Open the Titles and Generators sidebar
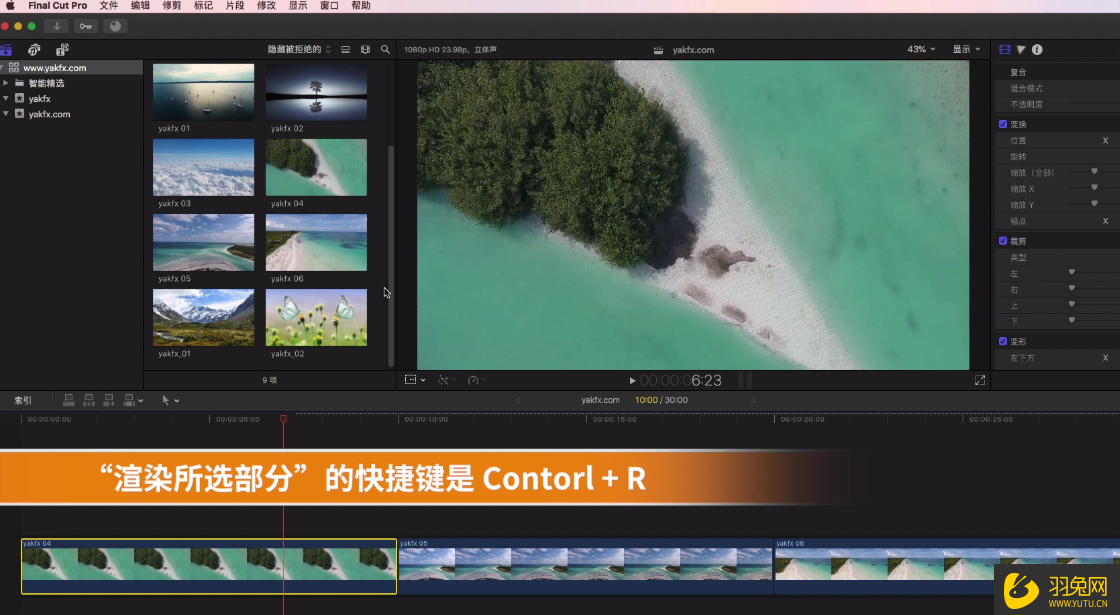1120x615 pixels. tap(62, 48)
